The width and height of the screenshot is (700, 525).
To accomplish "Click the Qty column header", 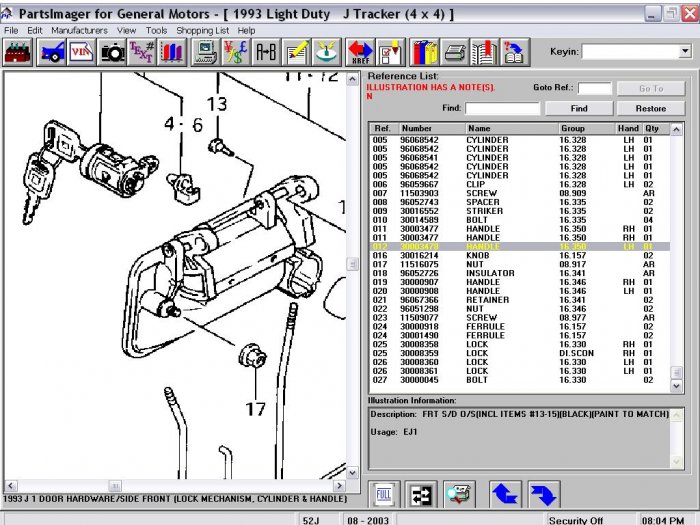I will (x=655, y=129).
